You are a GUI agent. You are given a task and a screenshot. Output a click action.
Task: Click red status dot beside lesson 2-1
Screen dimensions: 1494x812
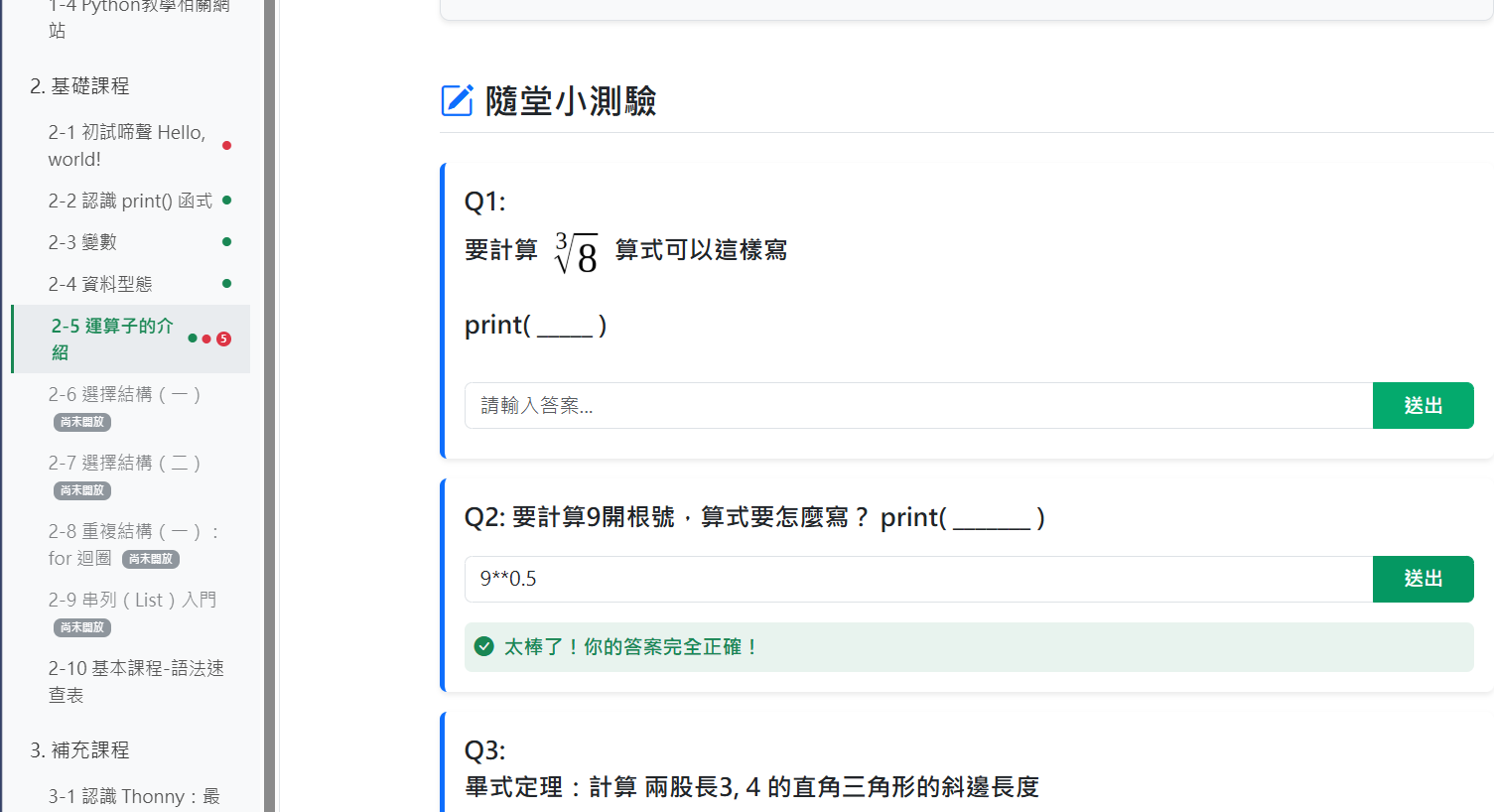(226, 146)
